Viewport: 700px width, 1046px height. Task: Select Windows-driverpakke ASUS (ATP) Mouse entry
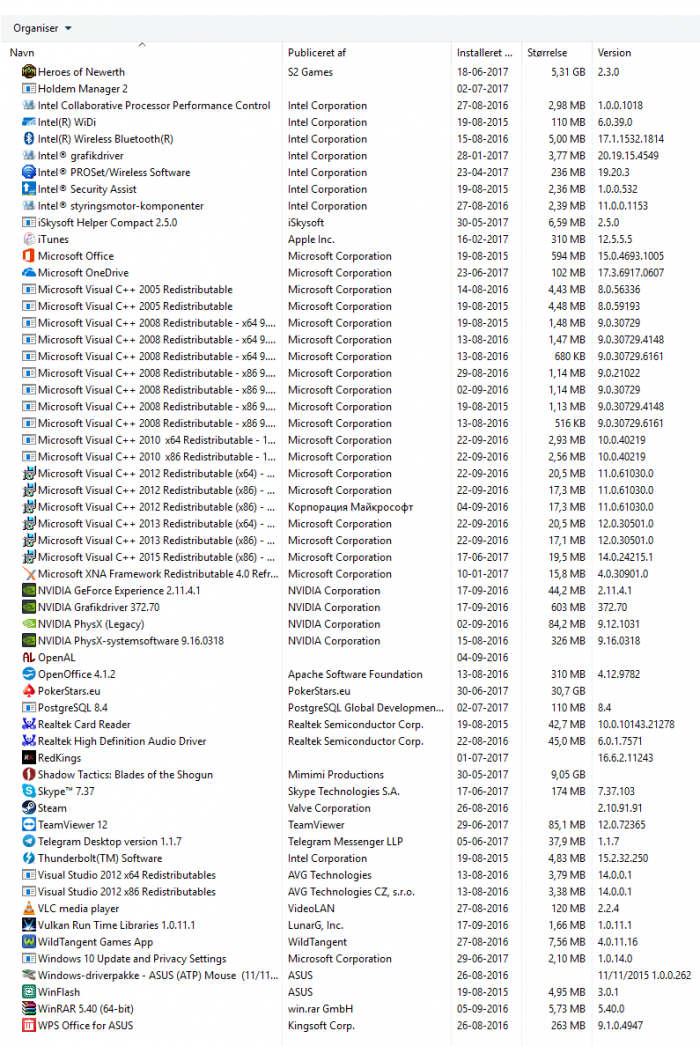pyautogui.click(x=158, y=975)
